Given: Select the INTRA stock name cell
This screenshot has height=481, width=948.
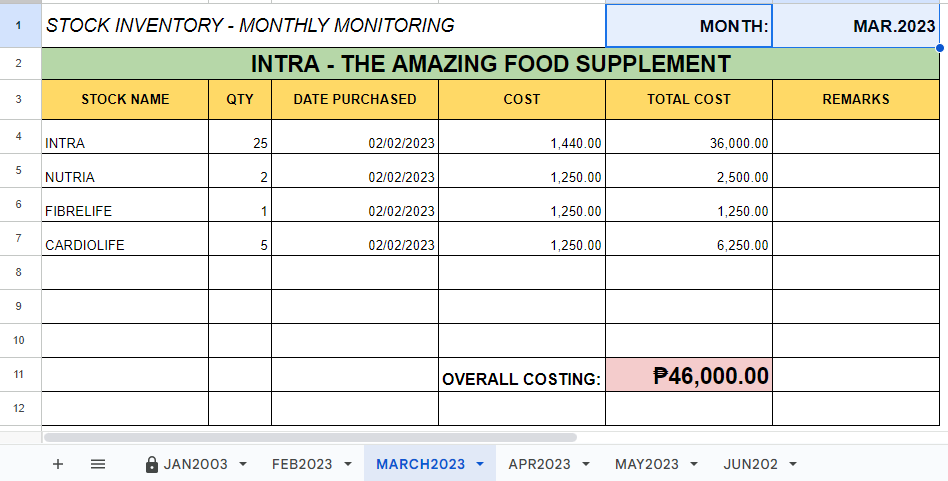Looking at the screenshot, I should 125,137.
